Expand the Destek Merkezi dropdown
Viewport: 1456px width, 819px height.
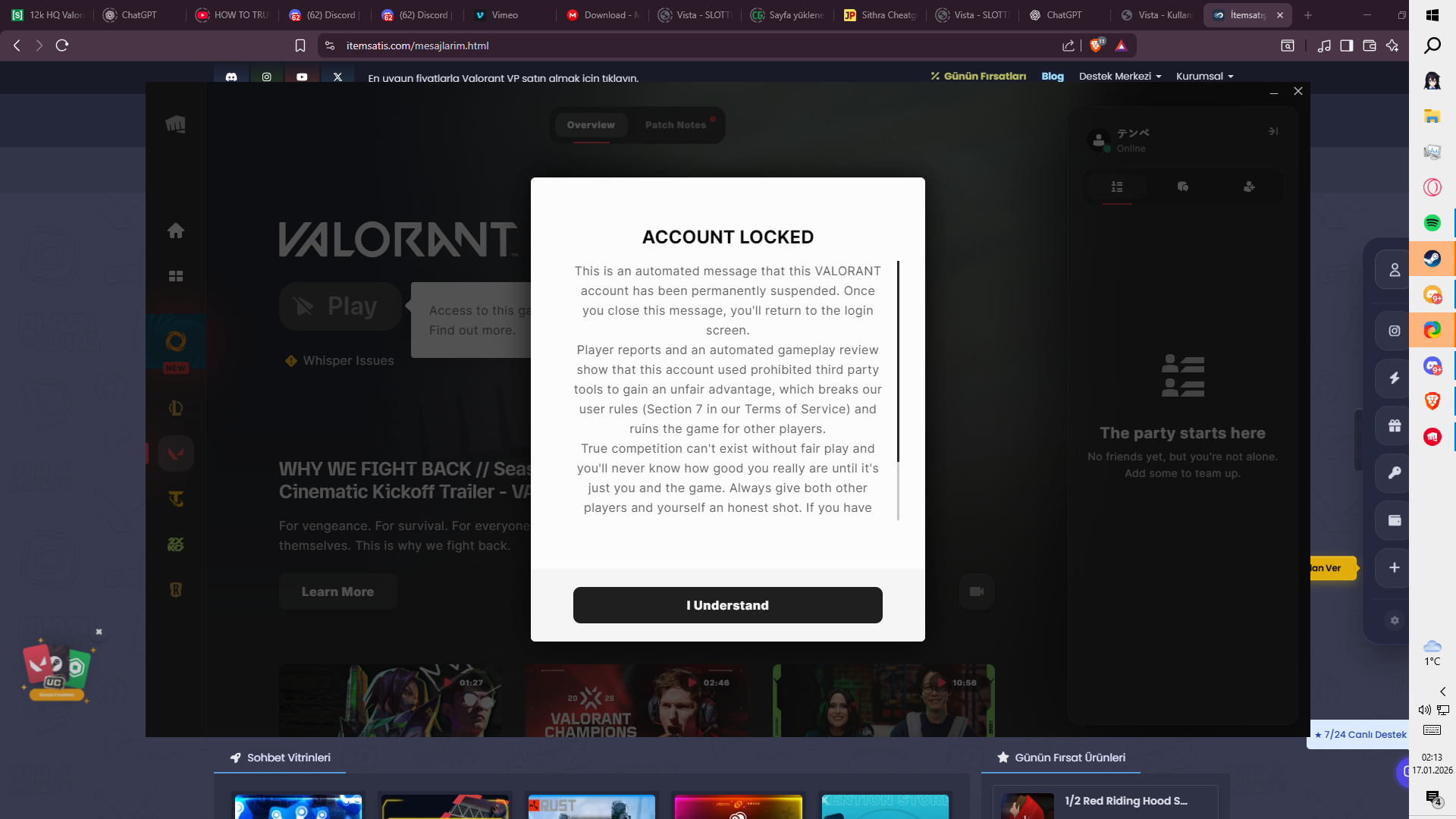point(1120,77)
